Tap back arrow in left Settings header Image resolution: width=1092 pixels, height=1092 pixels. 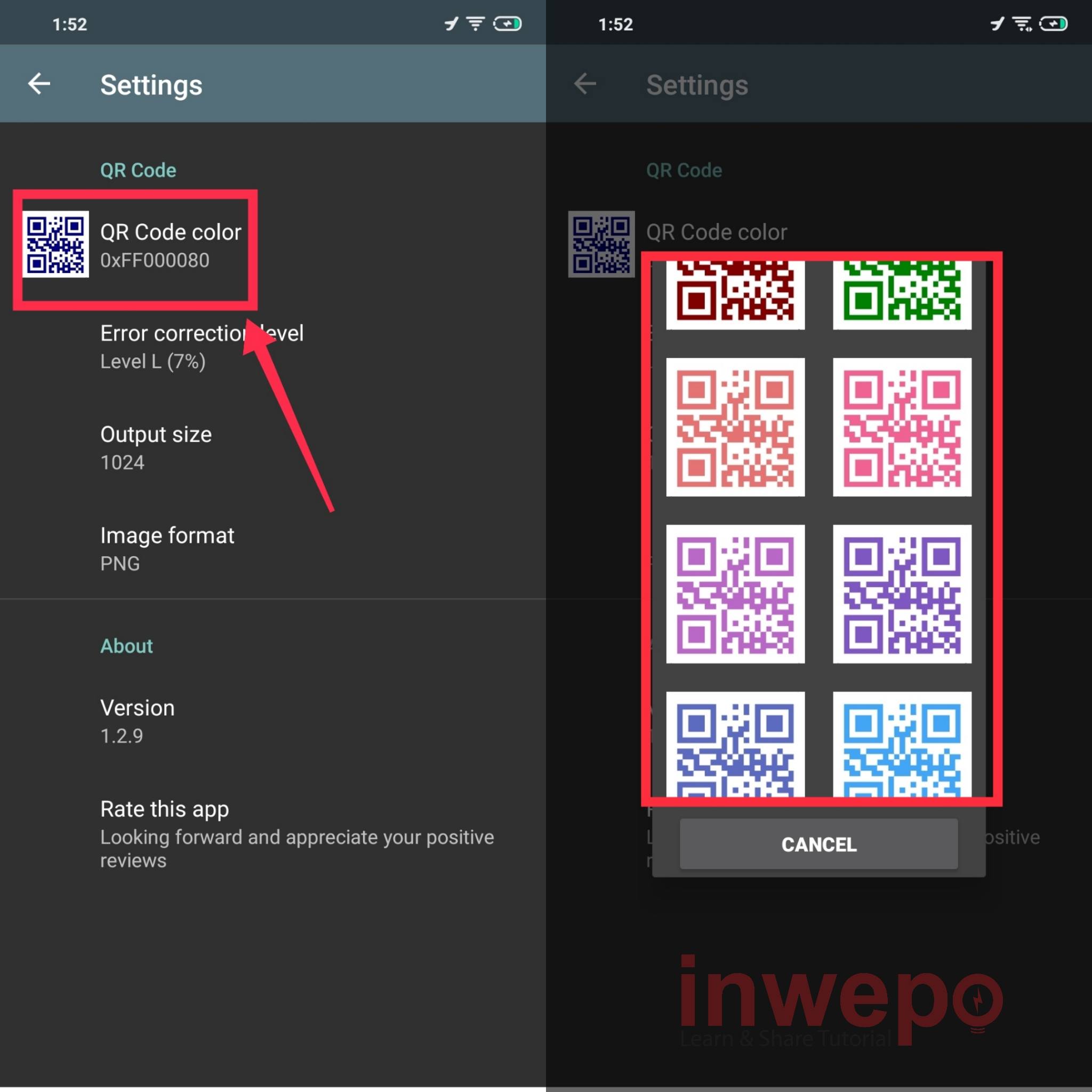pos(39,84)
